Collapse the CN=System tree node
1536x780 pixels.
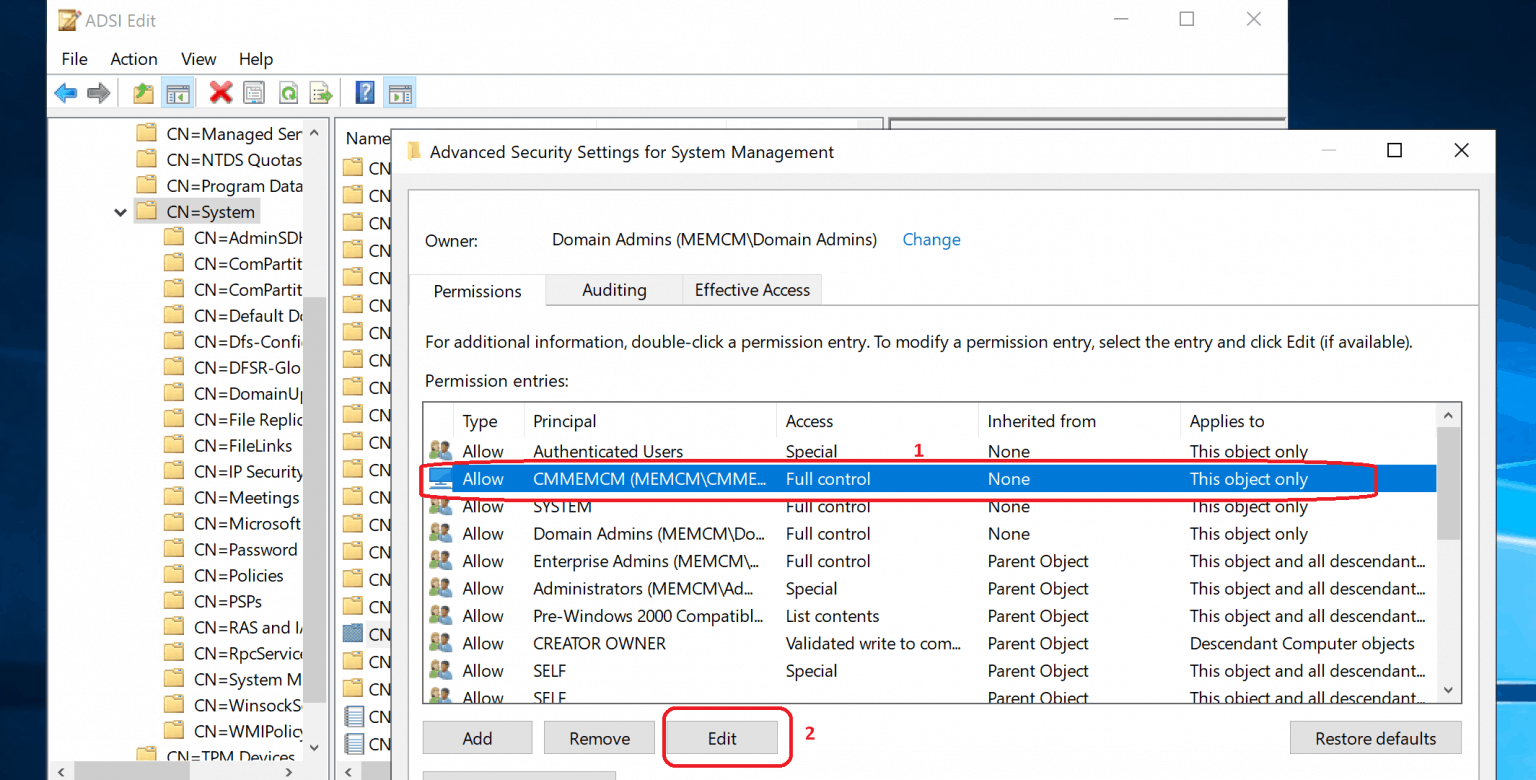pos(120,211)
